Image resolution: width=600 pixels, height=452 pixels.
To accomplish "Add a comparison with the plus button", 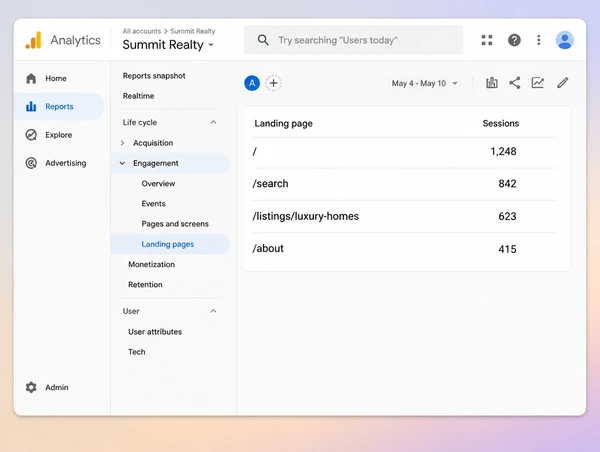I will tap(273, 83).
